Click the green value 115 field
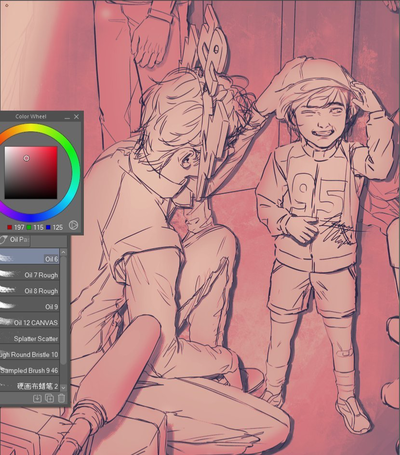This screenshot has width=400, height=455. click(38, 227)
